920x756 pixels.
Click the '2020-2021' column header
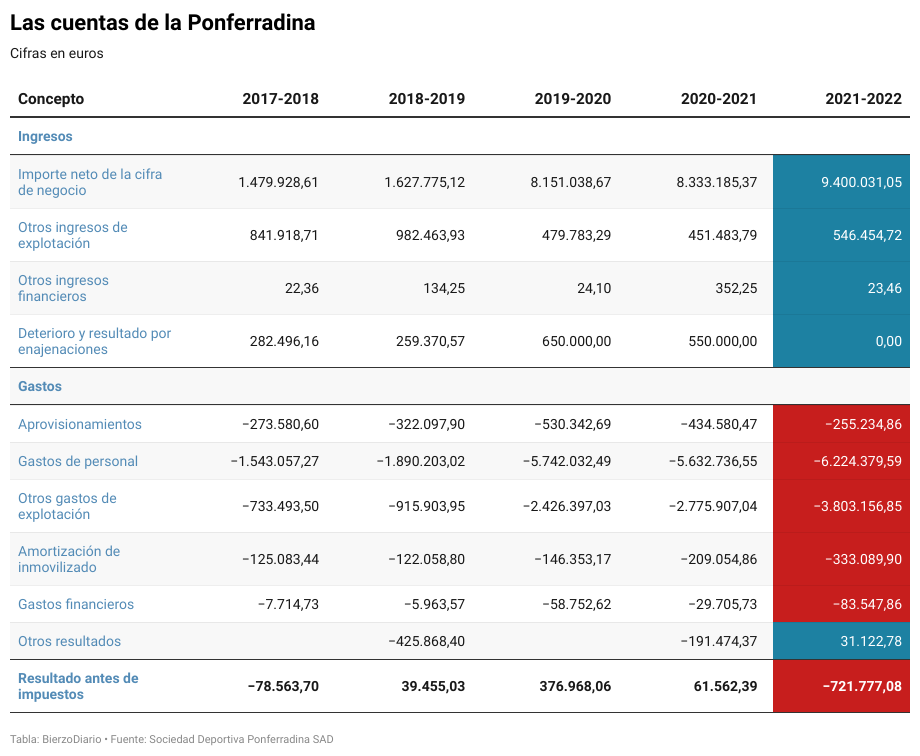pos(719,99)
